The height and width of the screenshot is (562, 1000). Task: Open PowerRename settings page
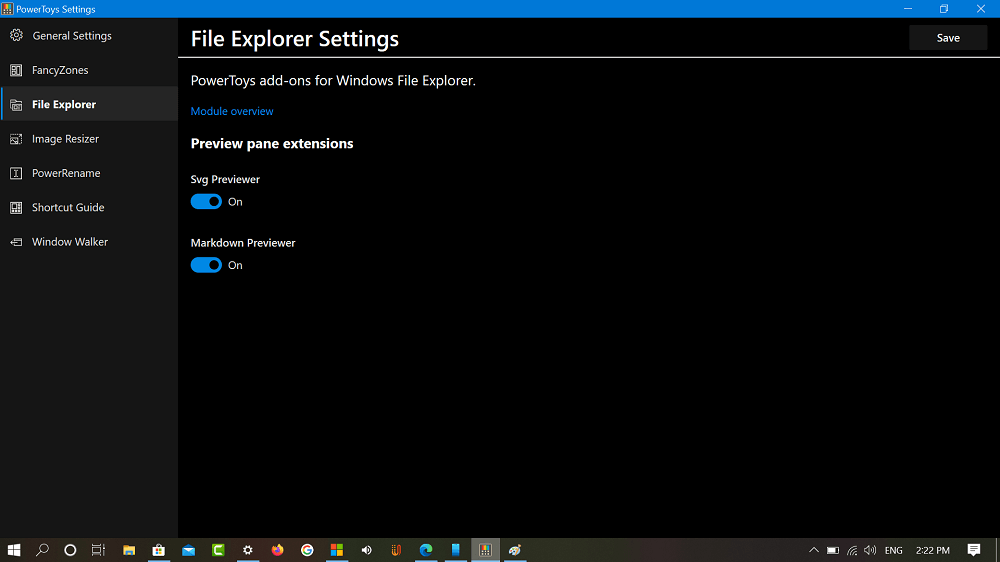click(x=89, y=174)
